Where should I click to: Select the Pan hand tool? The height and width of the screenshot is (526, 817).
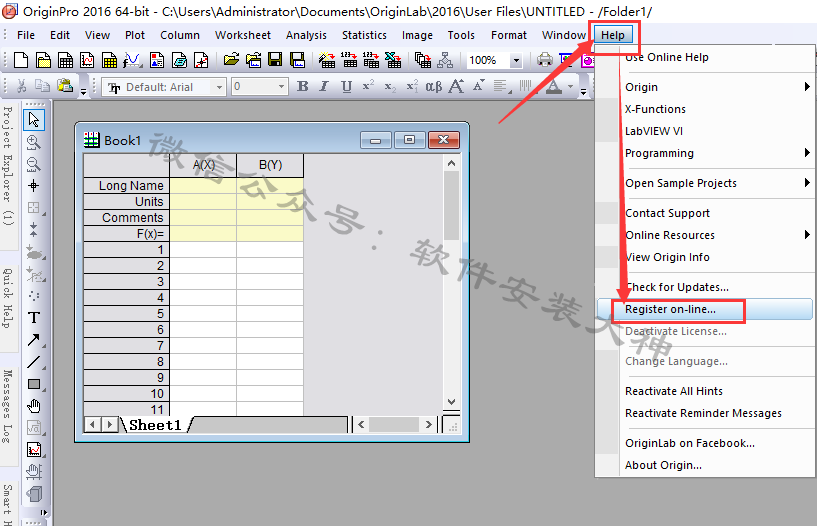34,406
